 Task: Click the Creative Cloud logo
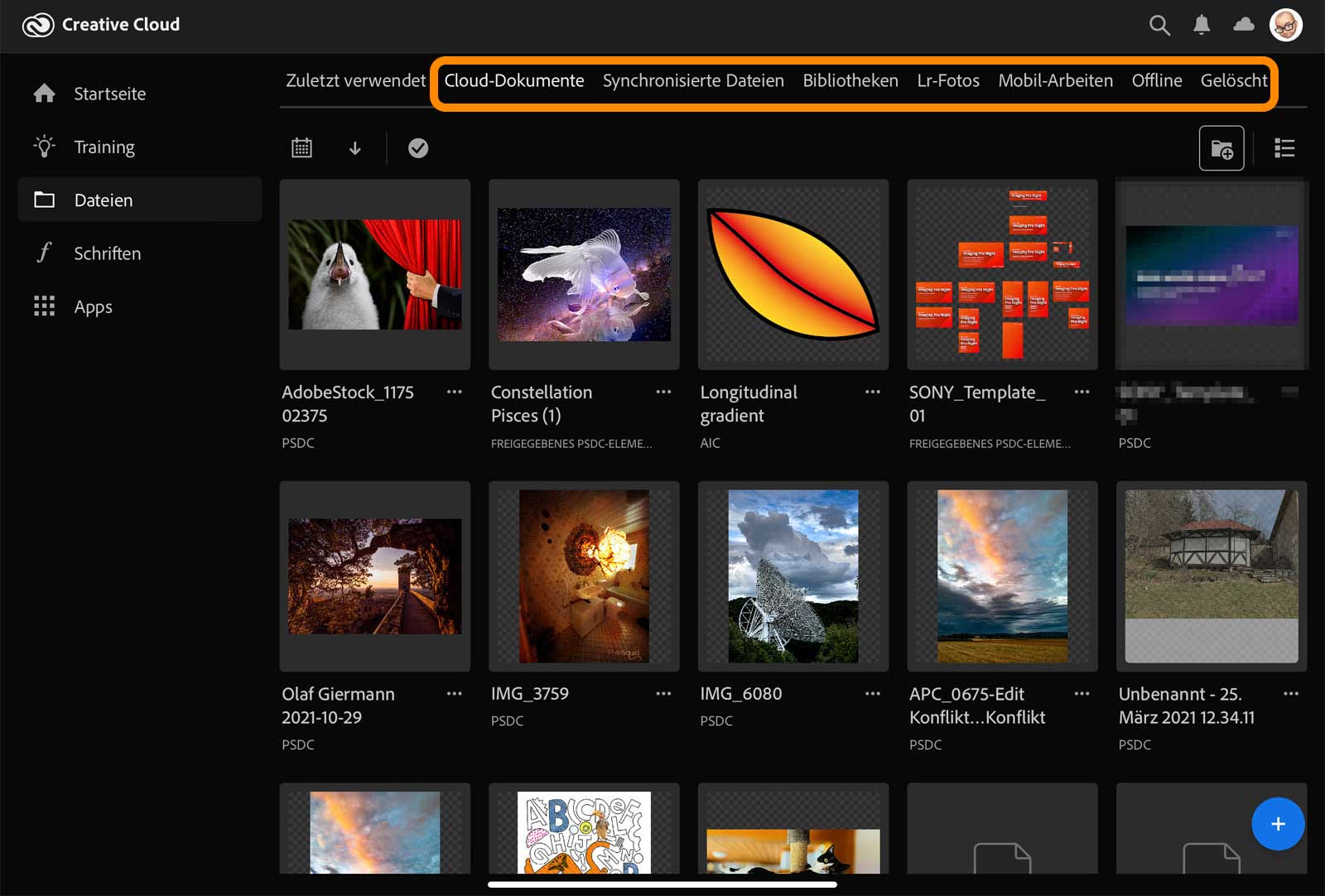click(38, 25)
